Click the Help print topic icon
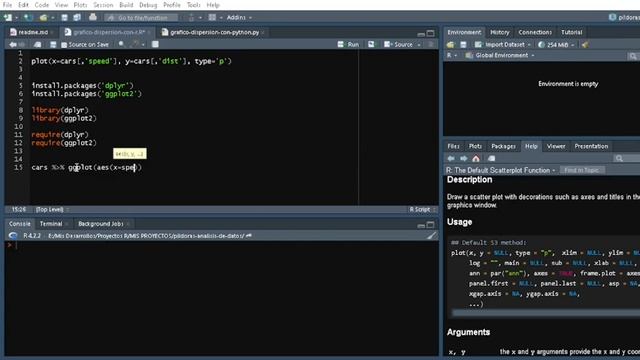640x360 pixels. tap(491, 158)
